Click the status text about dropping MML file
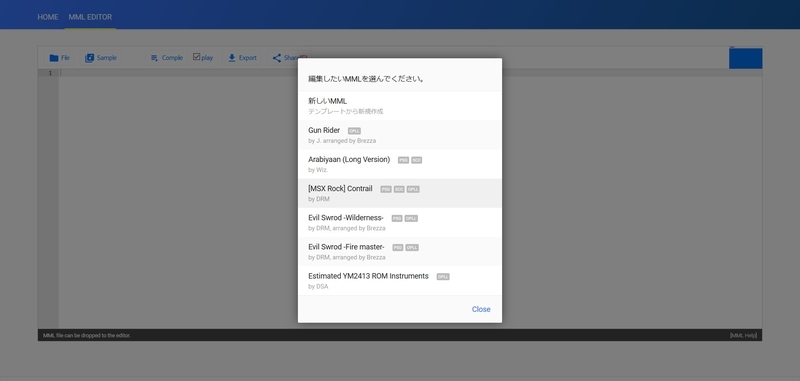This screenshot has height=381, width=800. (x=87, y=335)
